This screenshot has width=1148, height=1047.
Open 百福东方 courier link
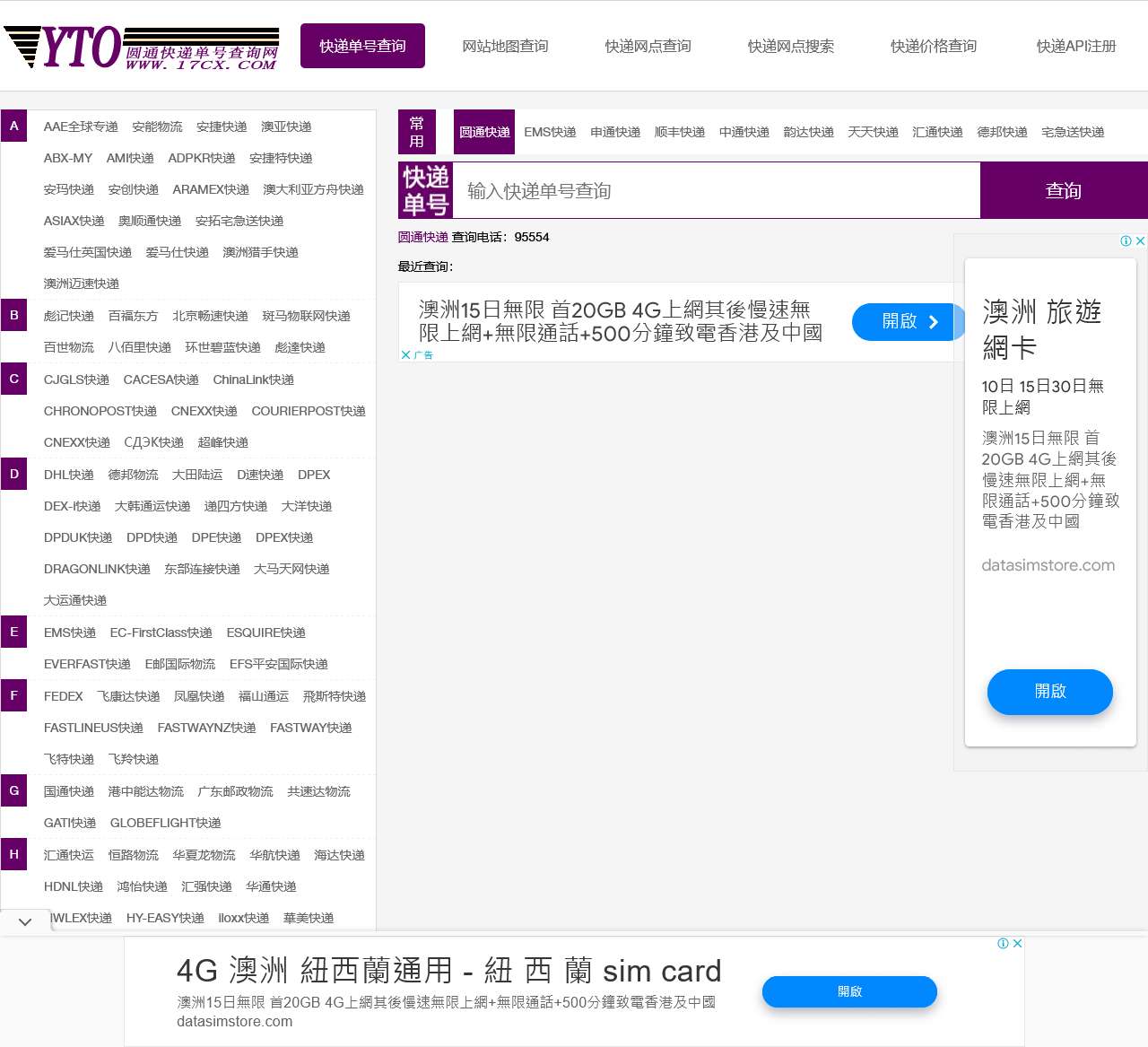coord(133,316)
